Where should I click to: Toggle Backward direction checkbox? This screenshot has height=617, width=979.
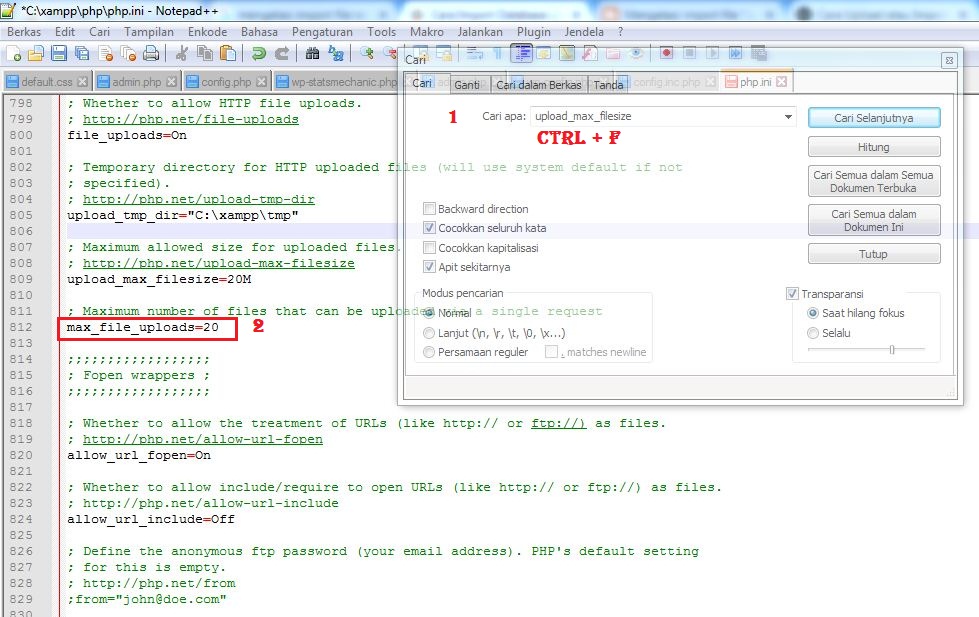click(x=429, y=209)
